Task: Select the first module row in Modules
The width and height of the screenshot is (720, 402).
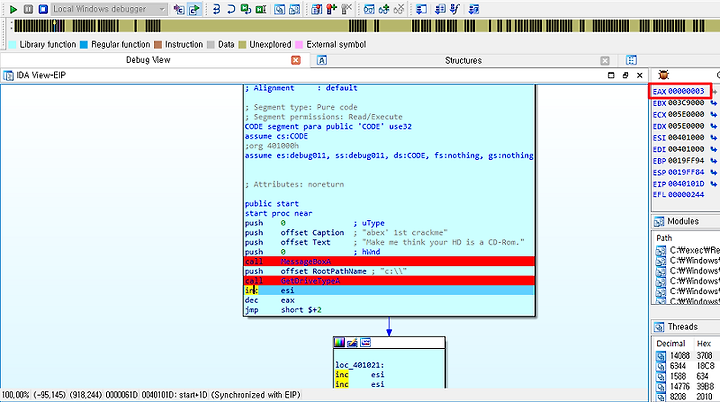Action: click(687, 250)
